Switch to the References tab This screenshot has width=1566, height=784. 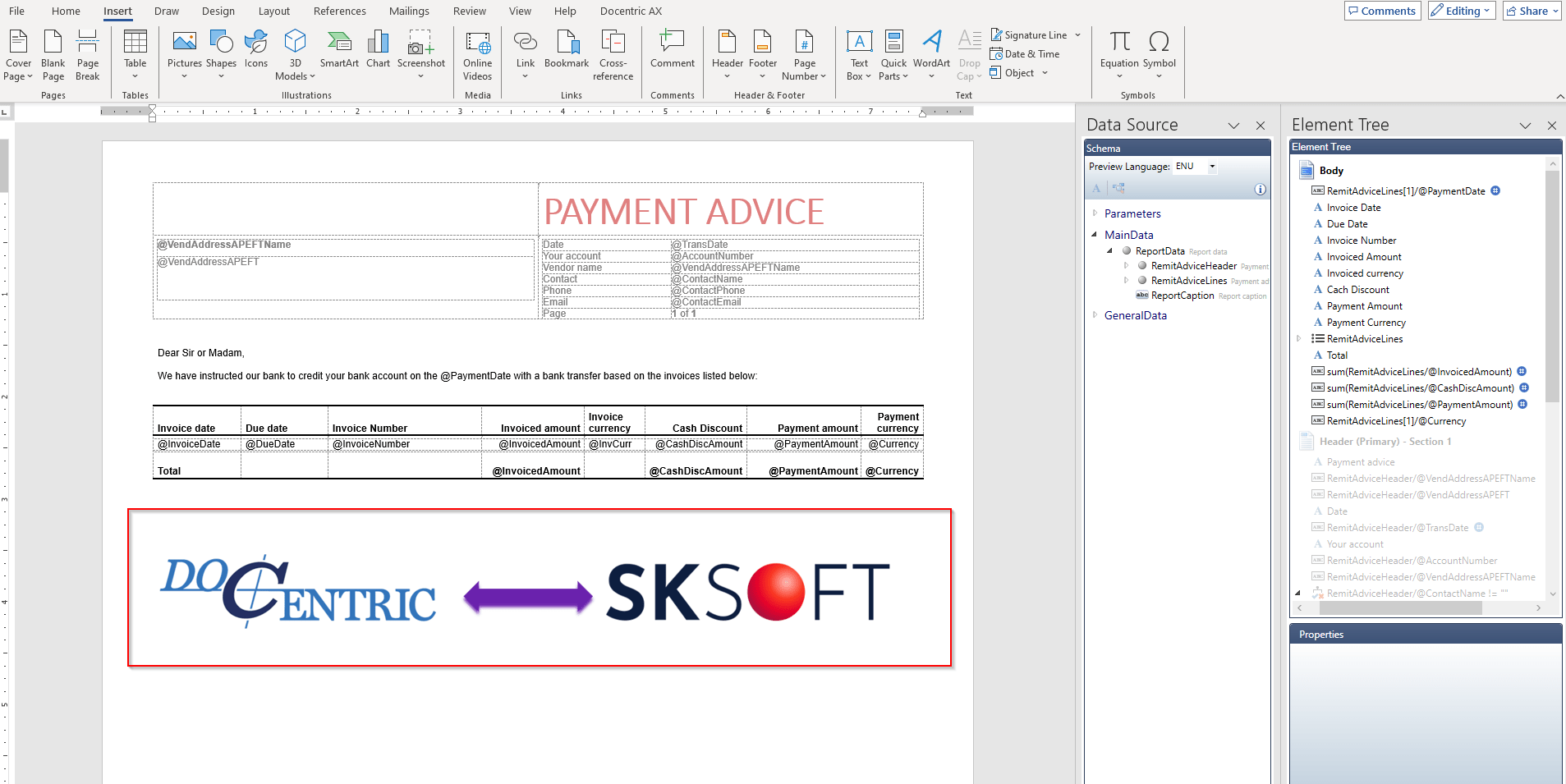point(340,11)
